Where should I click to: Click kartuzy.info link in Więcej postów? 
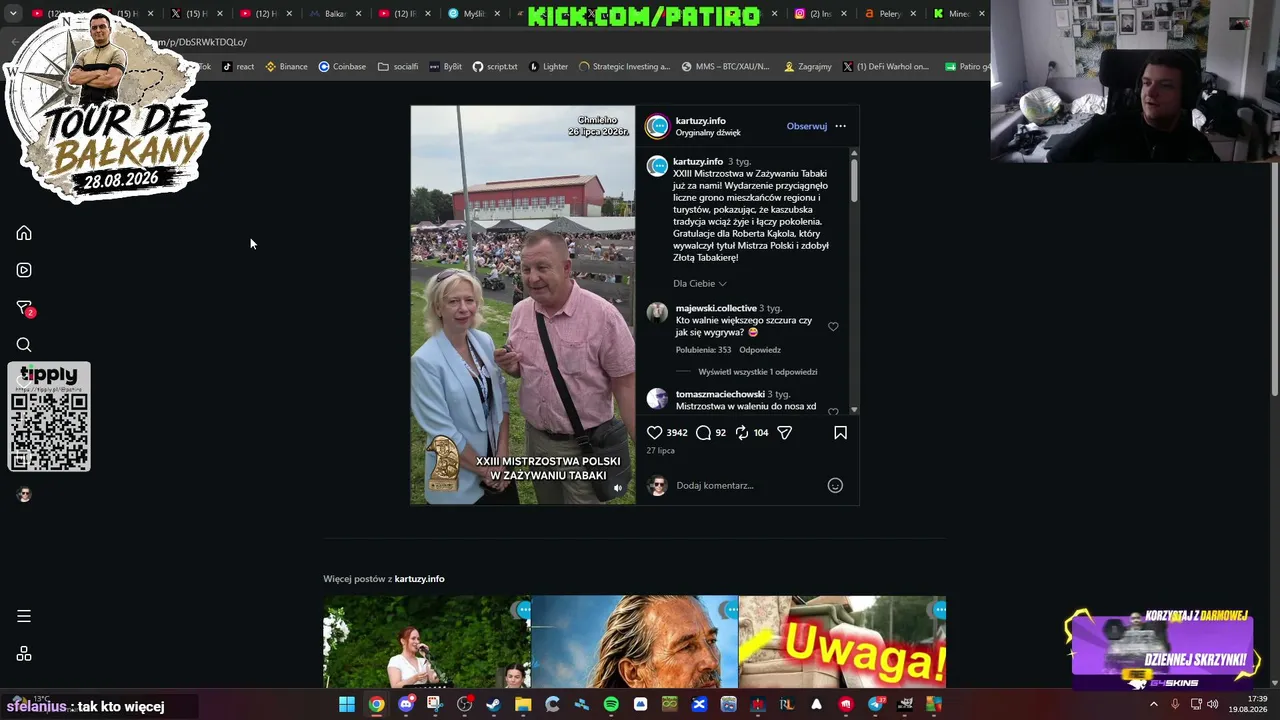click(x=419, y=579)
